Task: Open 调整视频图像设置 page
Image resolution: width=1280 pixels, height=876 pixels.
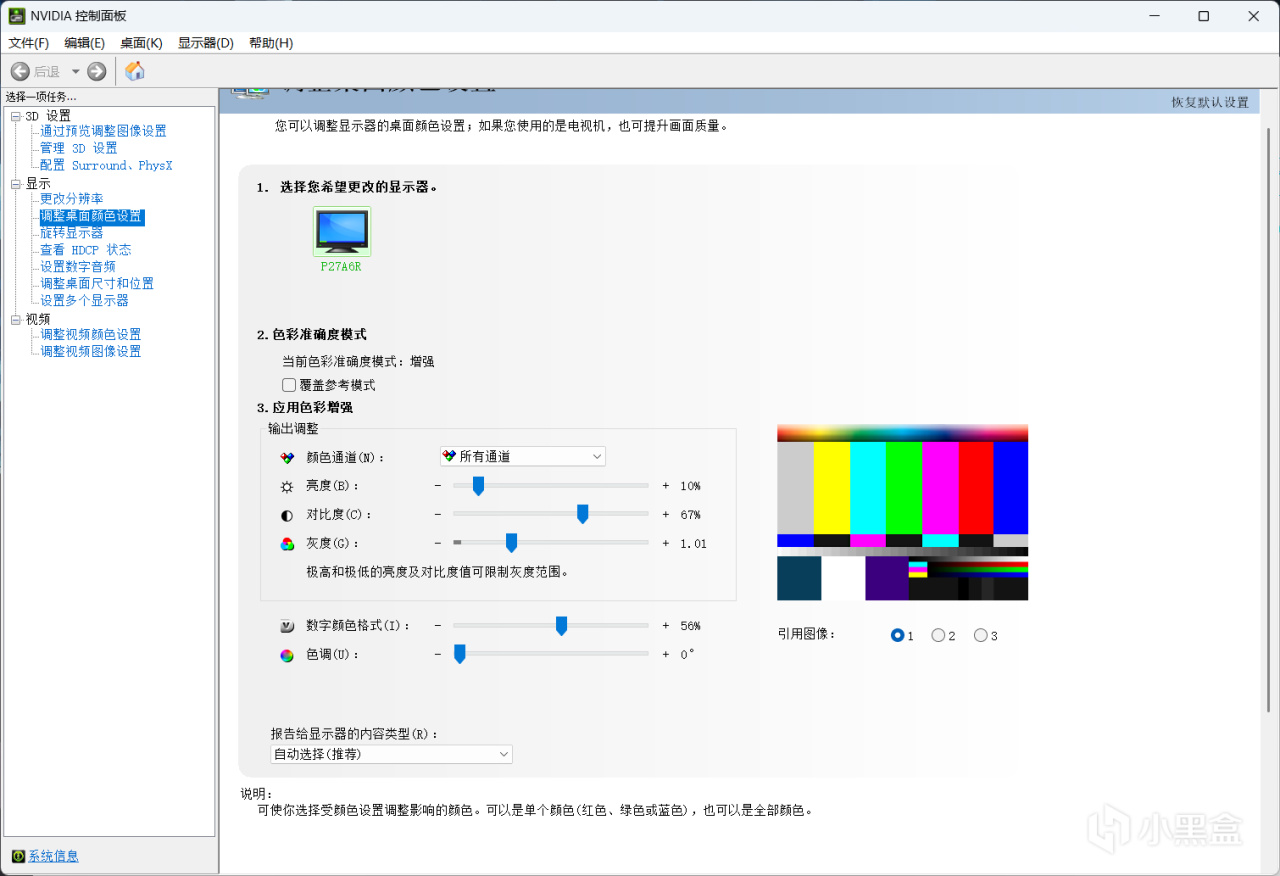Action: click(x=91, y=352)
